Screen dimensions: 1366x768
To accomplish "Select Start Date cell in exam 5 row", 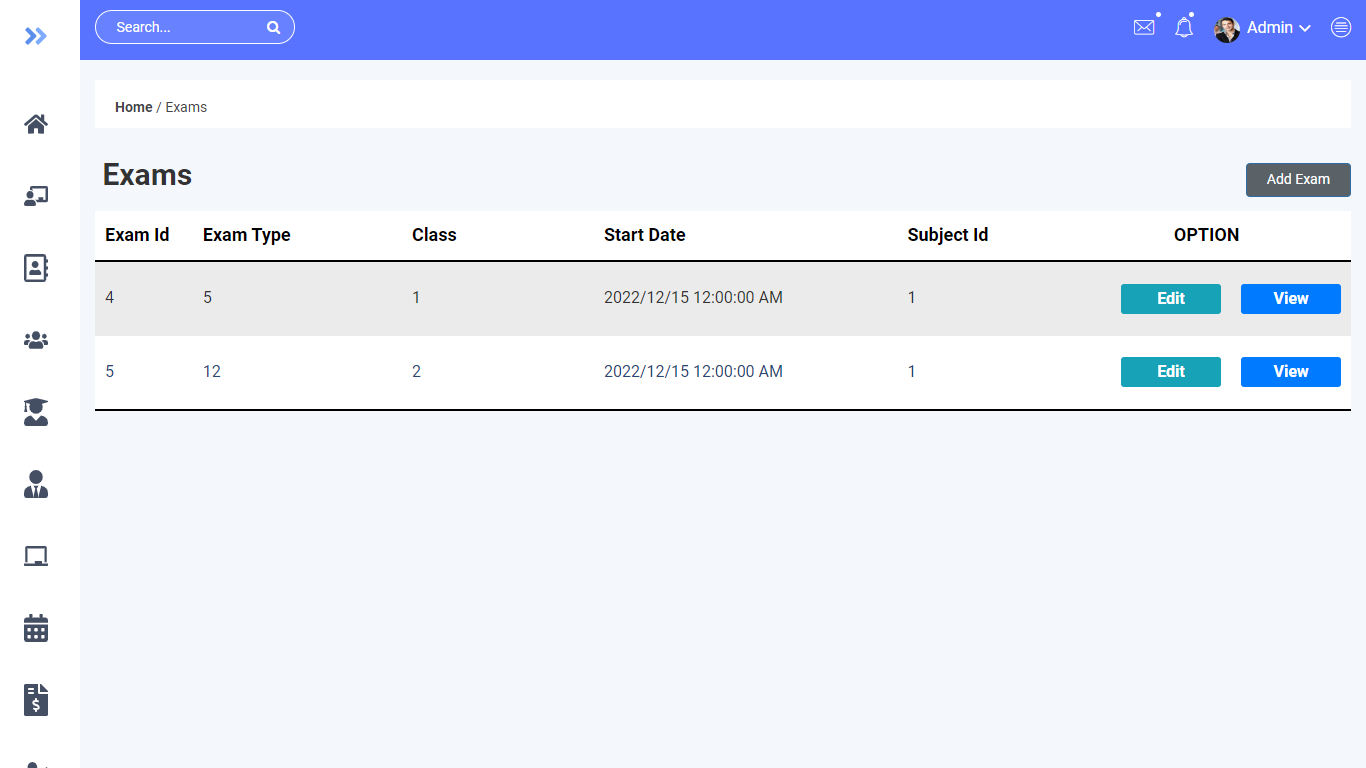I will coord(693,372).
